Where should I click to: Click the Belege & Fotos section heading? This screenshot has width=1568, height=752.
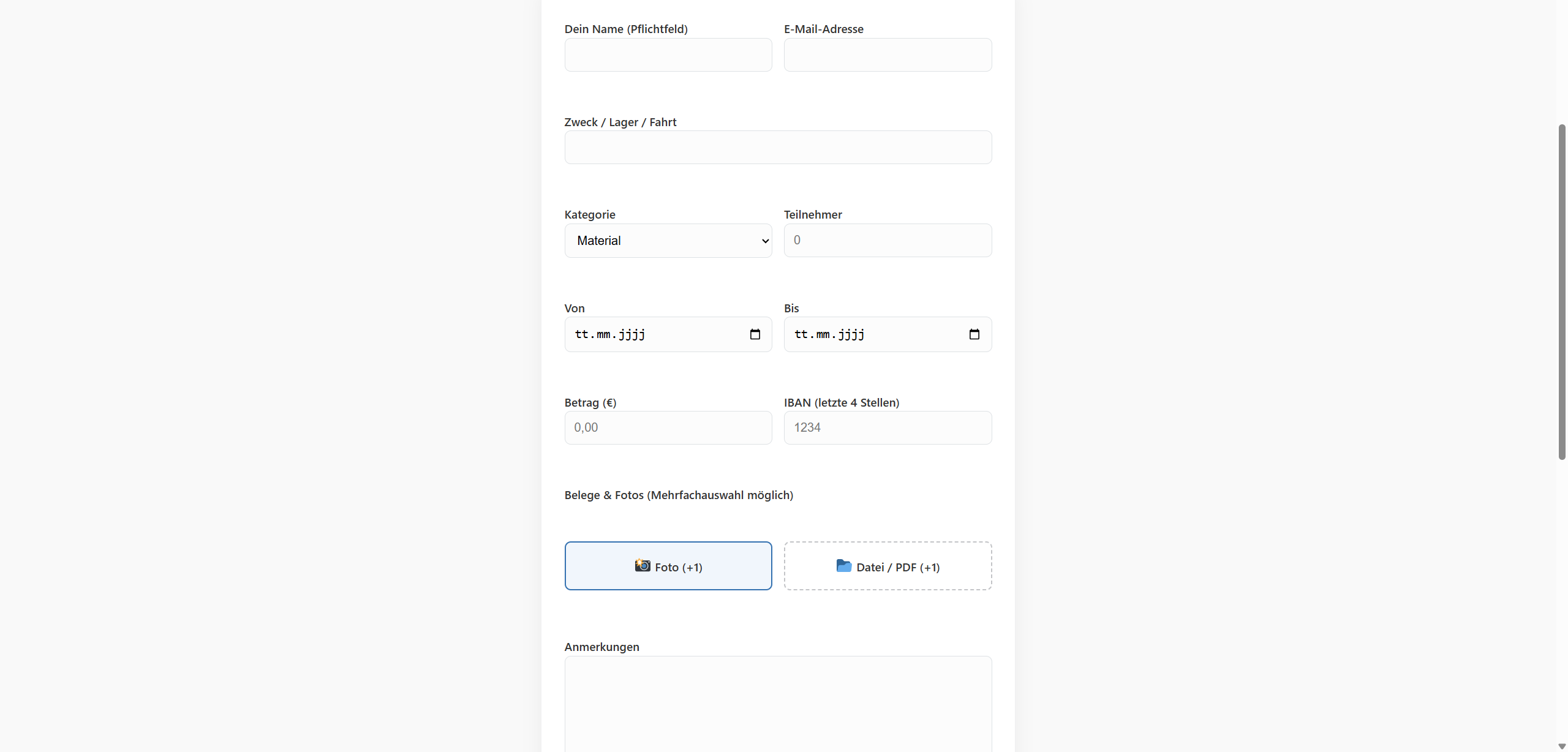click(x=678, y=495)
